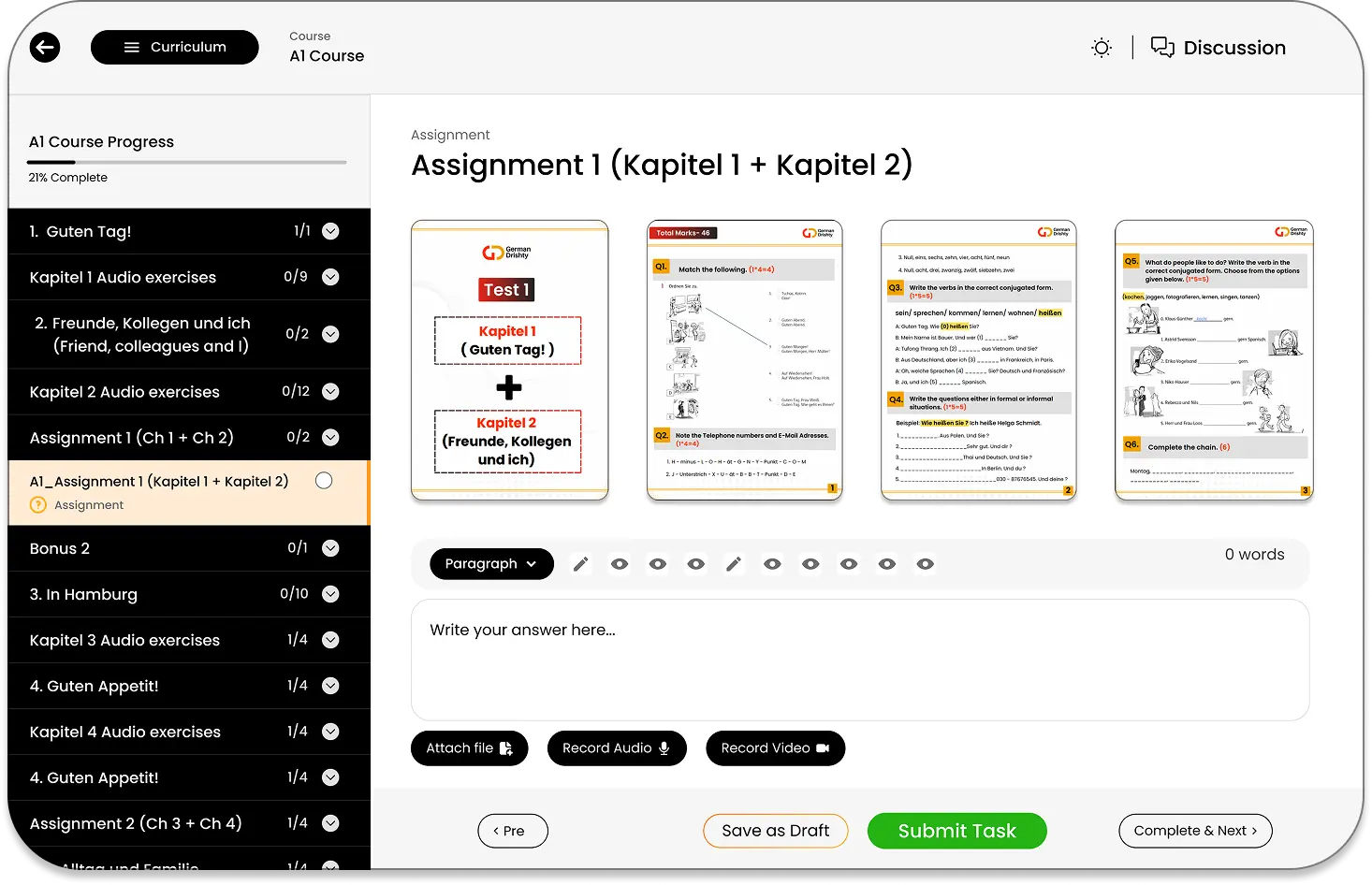This screenshot has height=885, width=1372.
Task: Select '2. Freunde, Kollegen und ich' row
Action: tap(189, 334)
